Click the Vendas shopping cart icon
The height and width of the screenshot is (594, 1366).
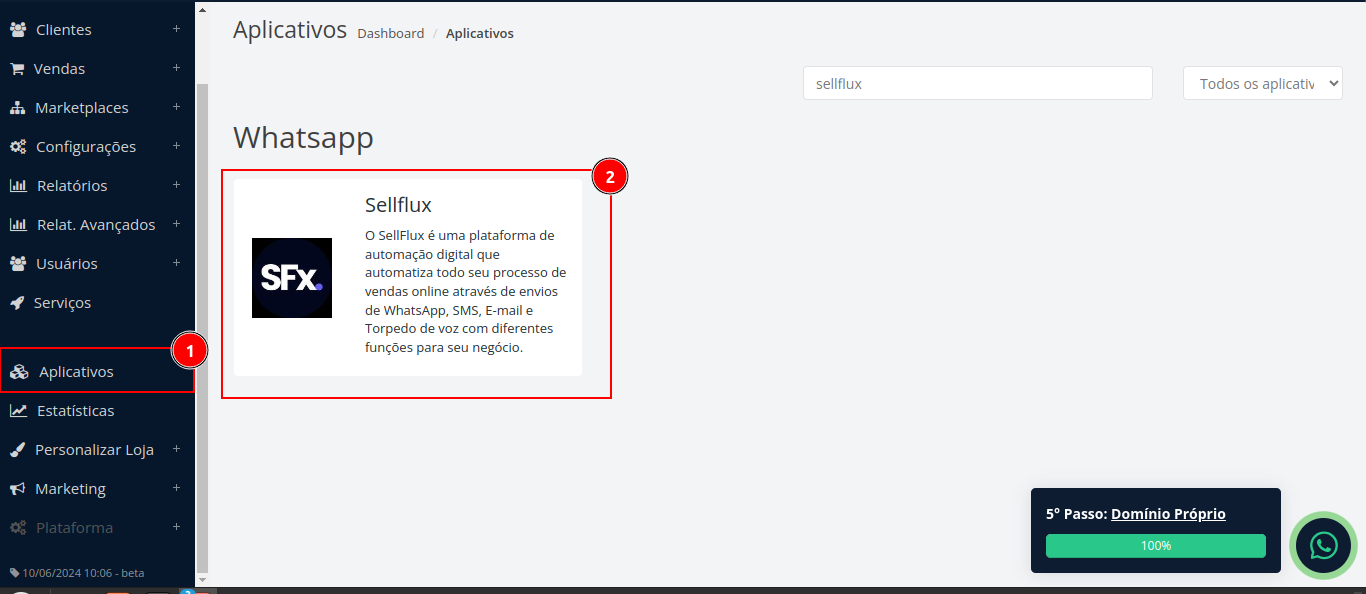17,69
